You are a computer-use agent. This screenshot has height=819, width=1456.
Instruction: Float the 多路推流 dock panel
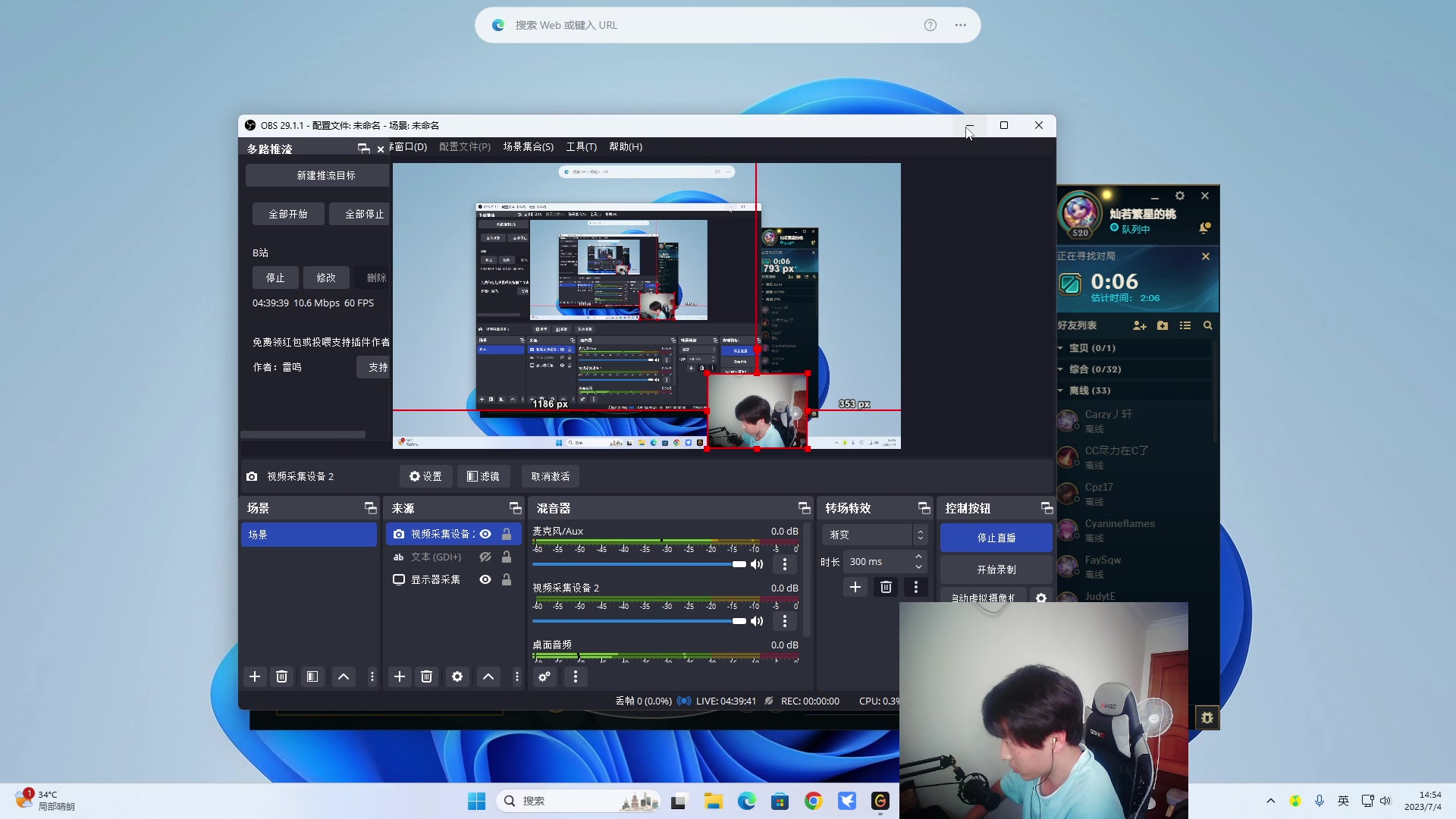click(363, 149)
